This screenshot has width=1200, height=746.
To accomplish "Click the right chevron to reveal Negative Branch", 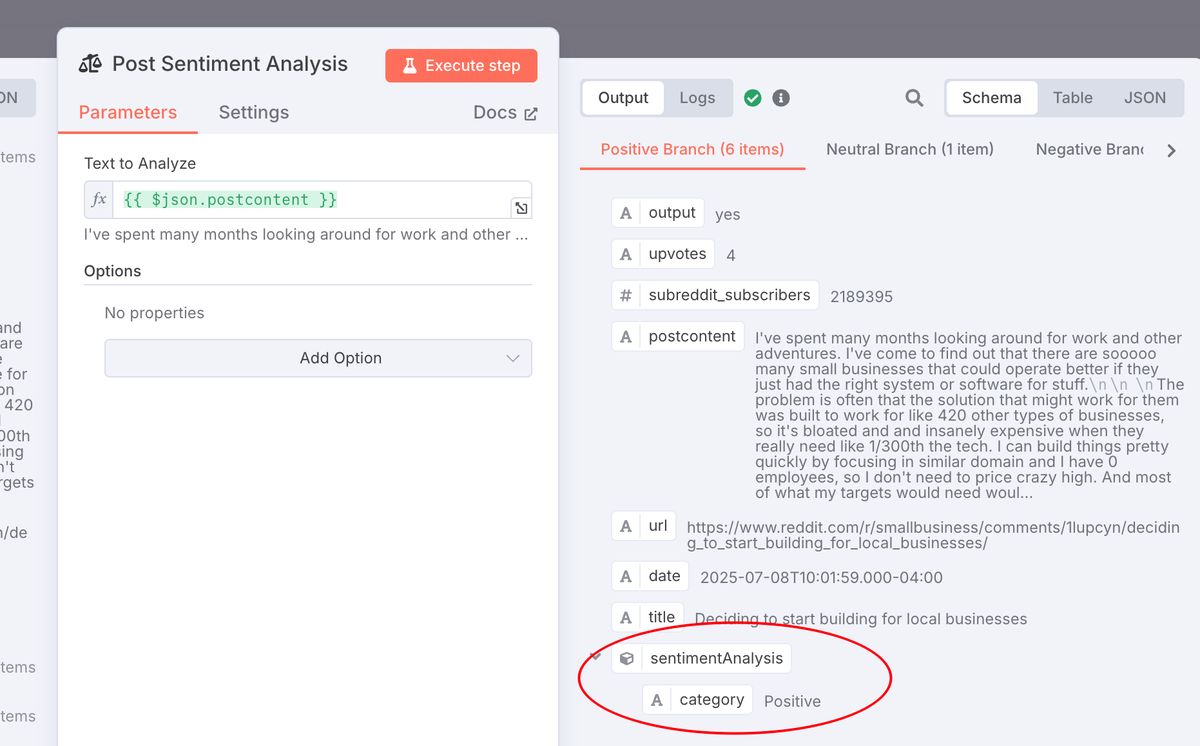I will [x=1171, y=150].
